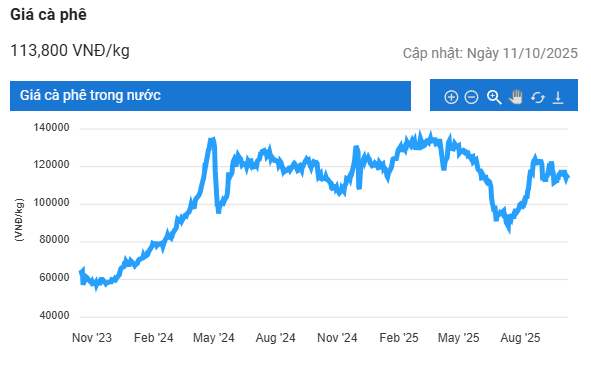Image resolution: width=591 pixels, height=370 pixels.
Task: Download the chart via download icon
Action: pos(558,97)
